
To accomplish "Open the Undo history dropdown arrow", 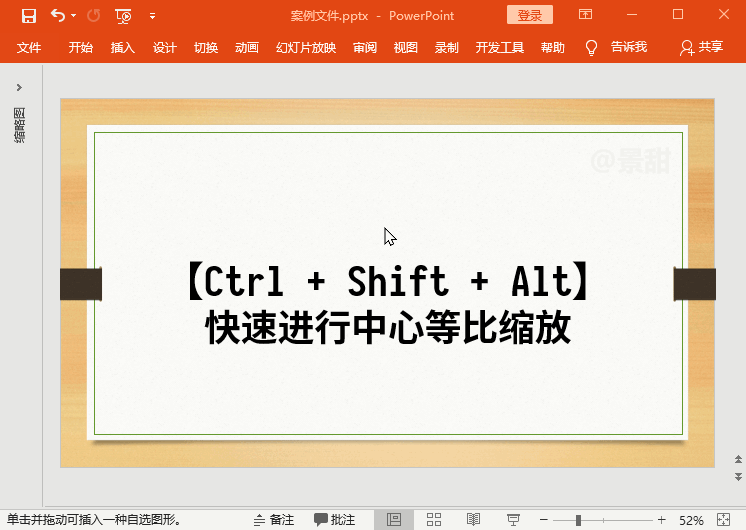I will tap(73, 16).
